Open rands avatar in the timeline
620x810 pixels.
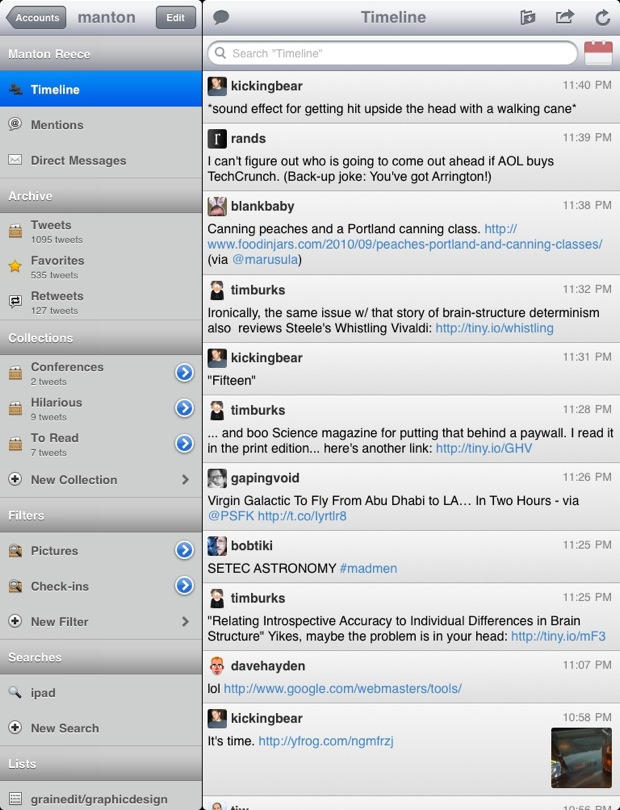[217, 138]
